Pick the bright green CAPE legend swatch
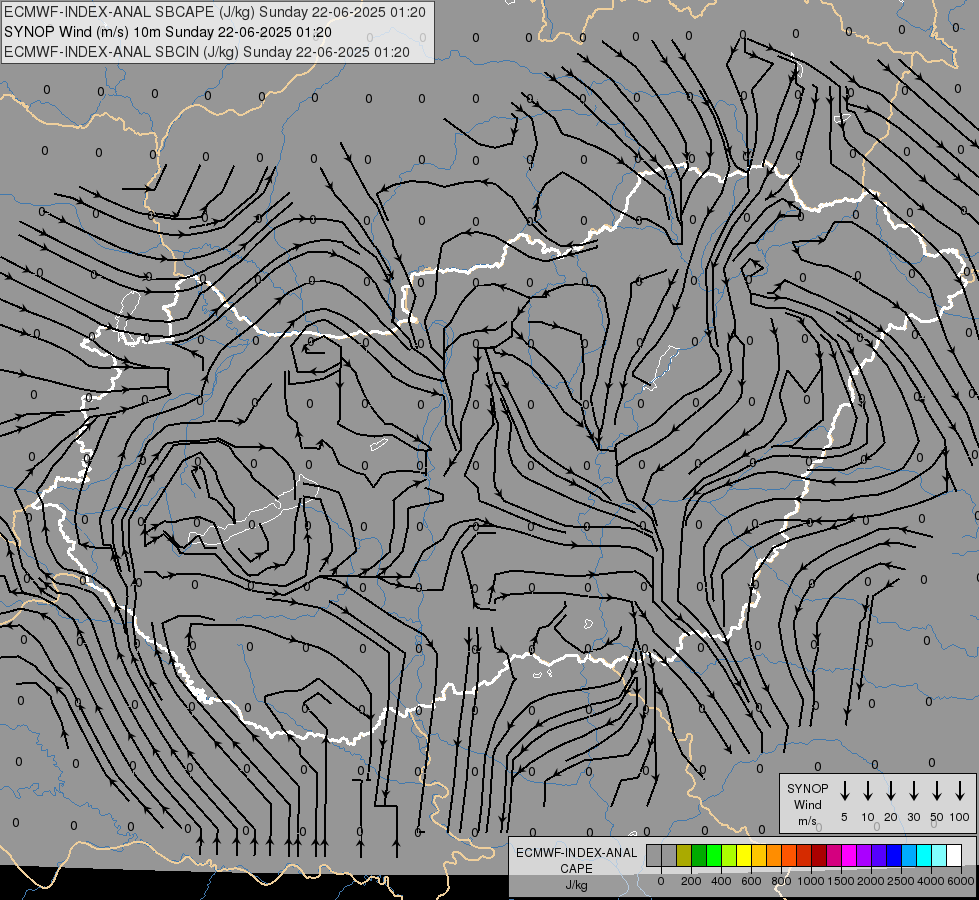 pyautogui.click(x=714, y=855)
